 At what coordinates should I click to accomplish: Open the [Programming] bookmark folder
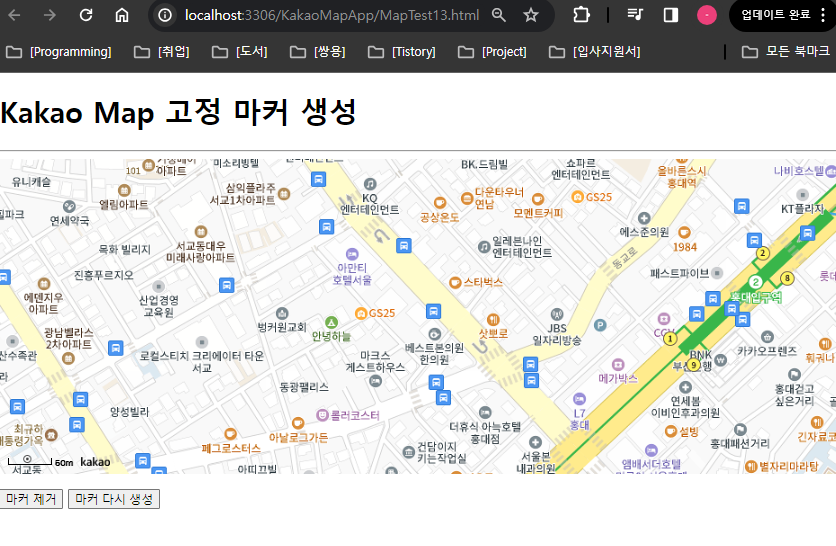click(x=59, y=52)
